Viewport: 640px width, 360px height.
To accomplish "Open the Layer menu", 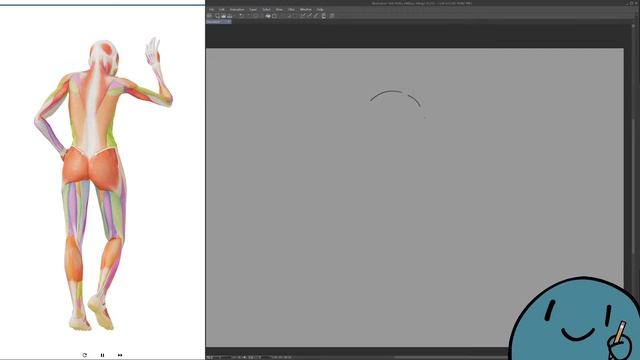I will pos(253,9).
